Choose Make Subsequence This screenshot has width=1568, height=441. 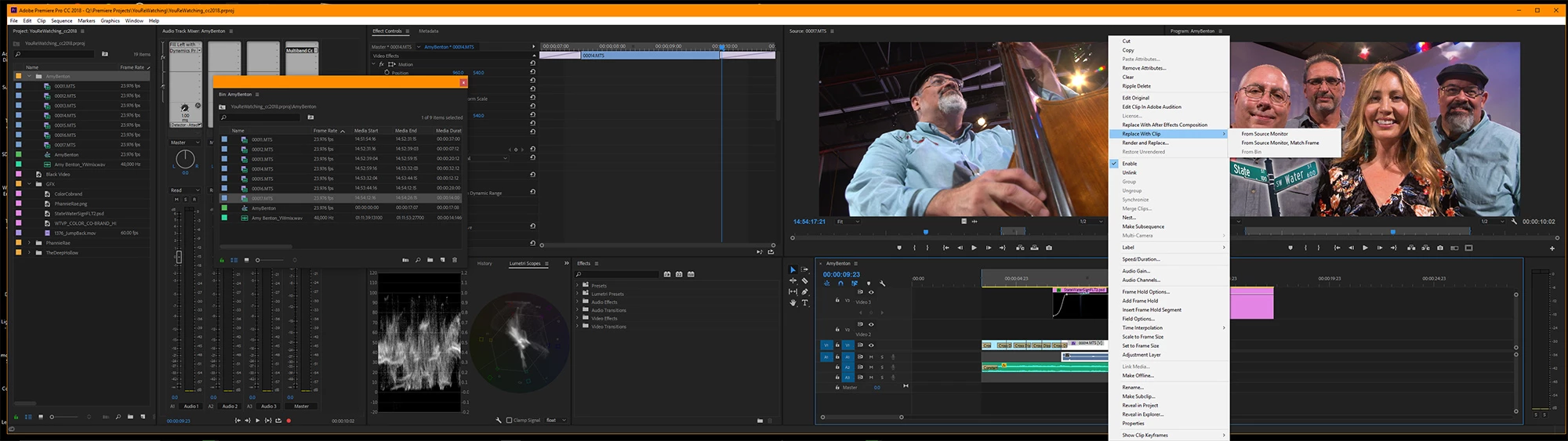[x=1143, y=226]
